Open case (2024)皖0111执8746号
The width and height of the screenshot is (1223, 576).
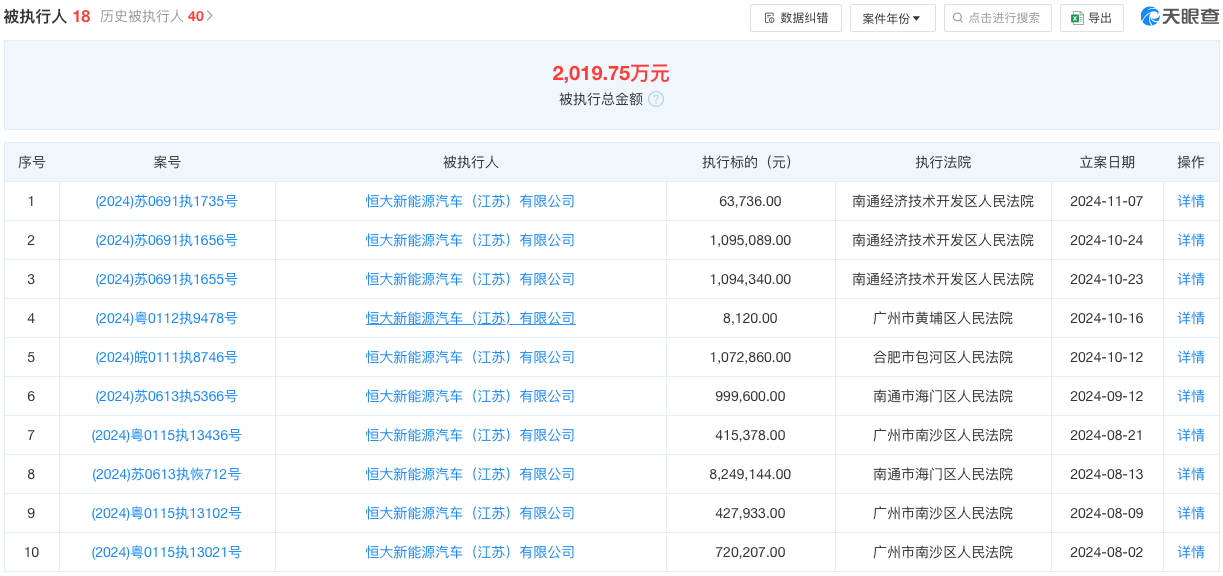click(166, 357)
